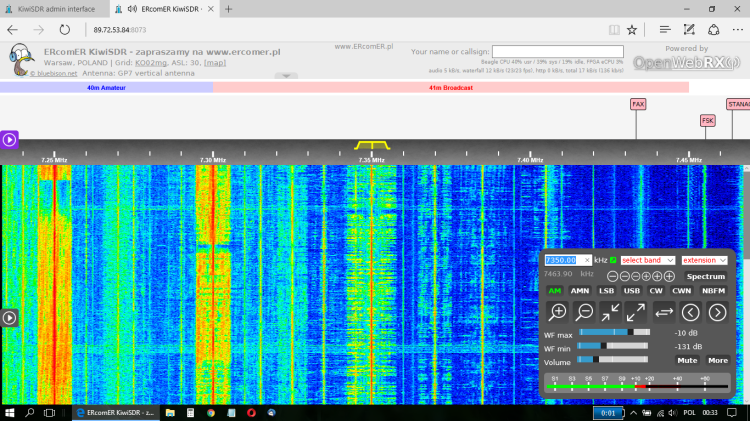Enable NBFM demodulation mode
Screen dimensions: 750x421
point(714,291)
